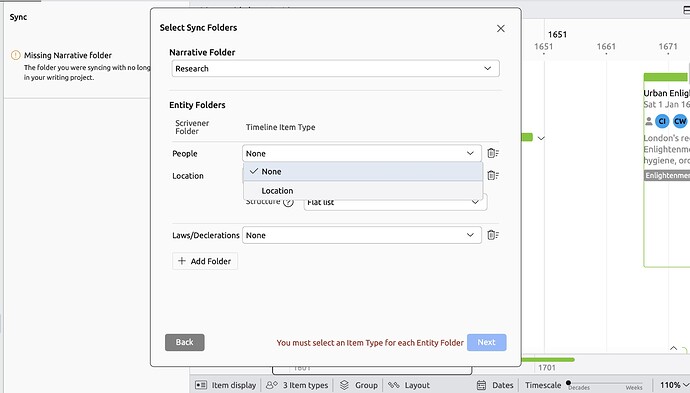
Task: Click the bold 1651 timeline header label
Action: coord(557,34)
